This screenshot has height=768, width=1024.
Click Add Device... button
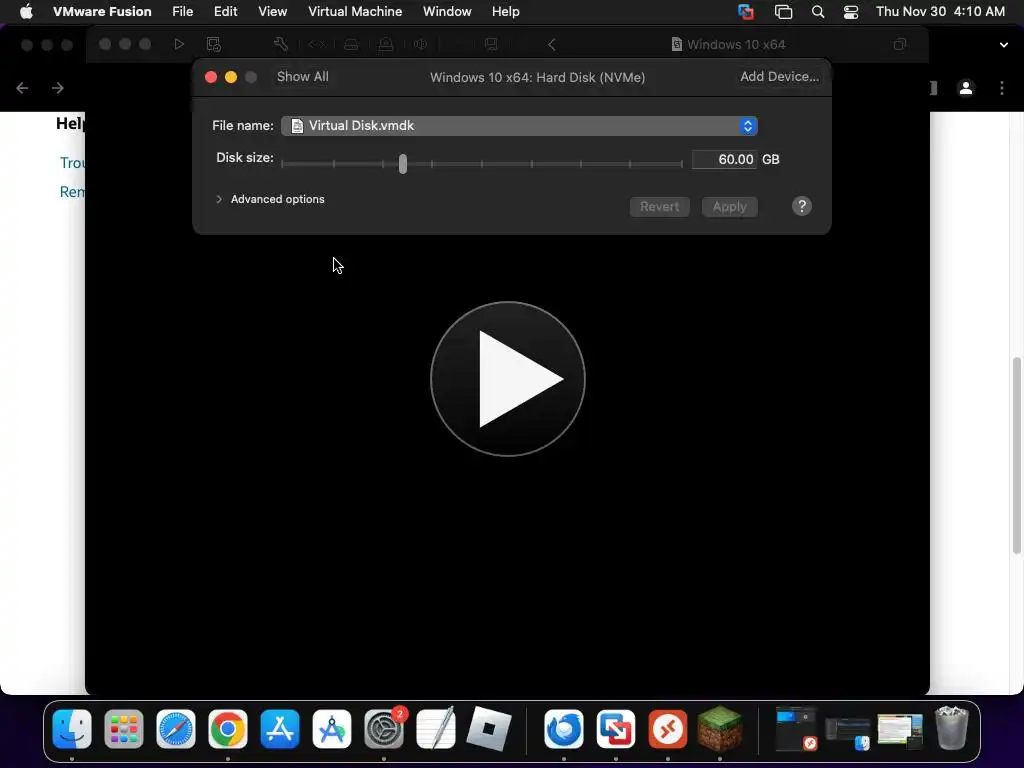(x=779, y=76)
